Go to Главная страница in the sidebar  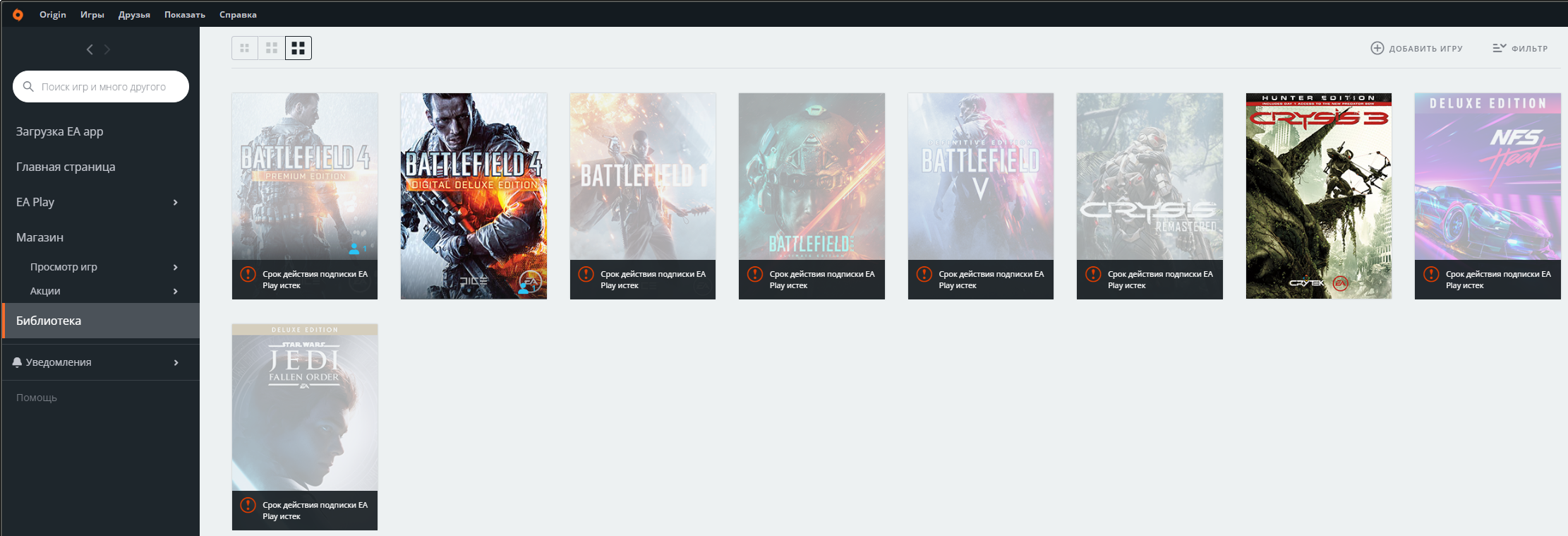click(66, 167)
